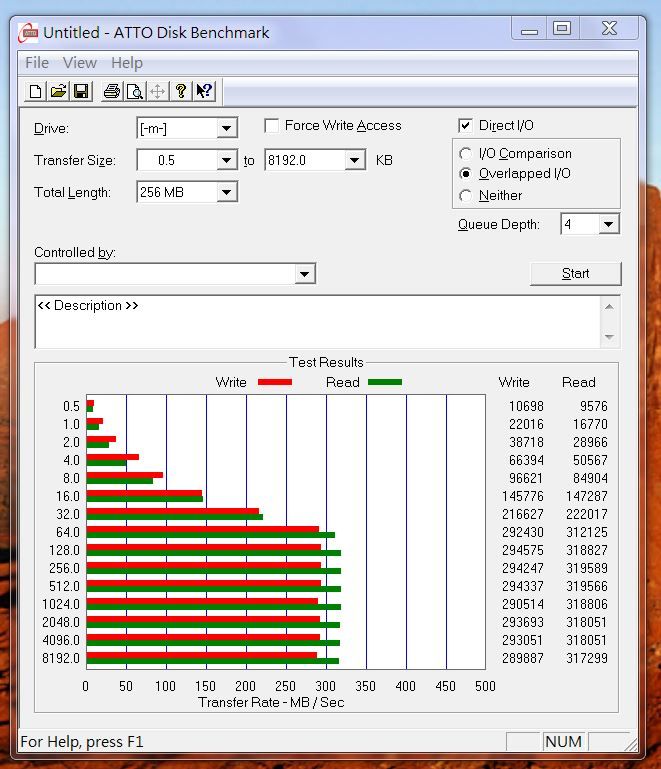Select the Overlapped I/O radio button
Image resolution: width=661 pixels, height=769 pixels.
465,174
